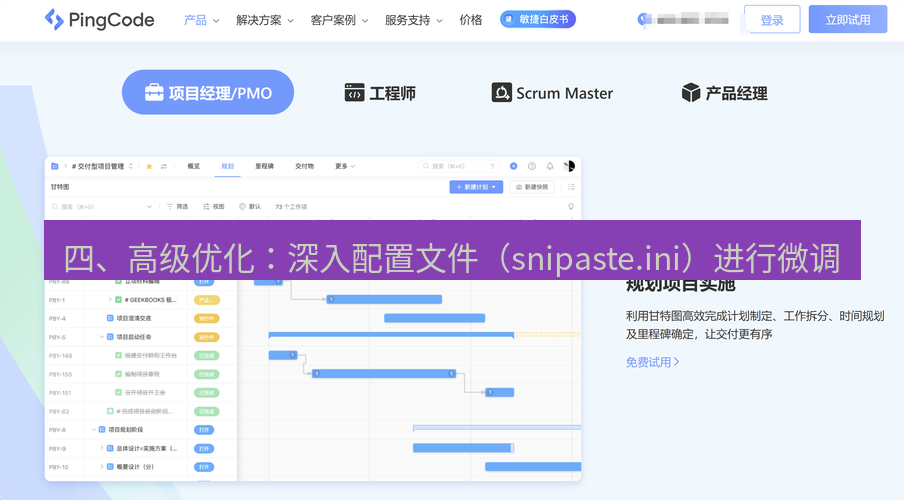
Task: Select the 工程师 role tab
Action: click(380, 93)
